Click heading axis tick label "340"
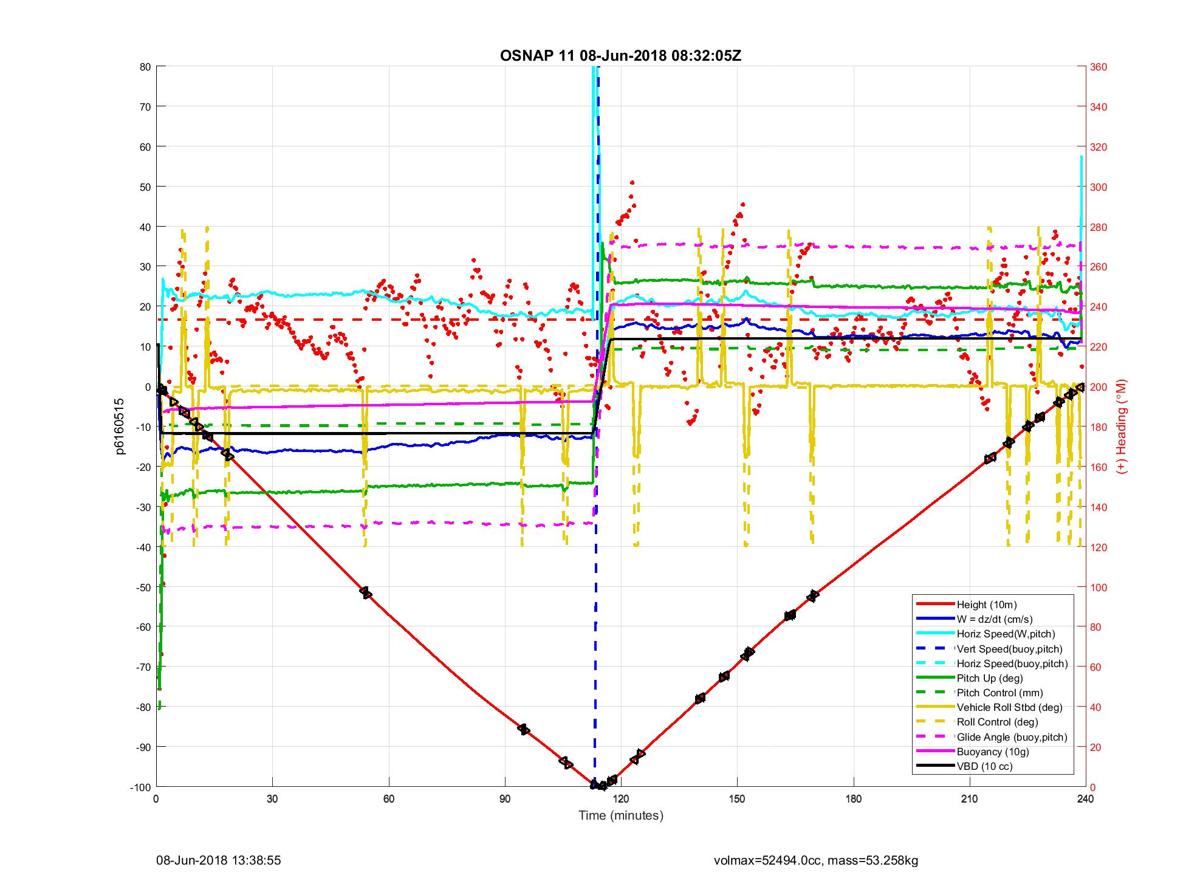1200x885 pixels. coord(1100,107)
